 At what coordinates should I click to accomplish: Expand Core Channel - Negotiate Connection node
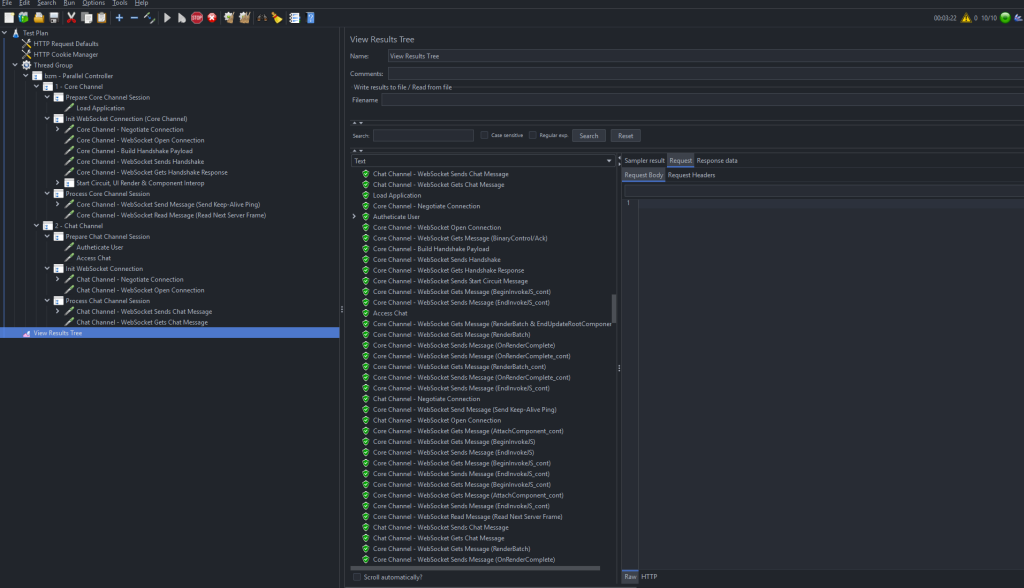pos(57,129)
